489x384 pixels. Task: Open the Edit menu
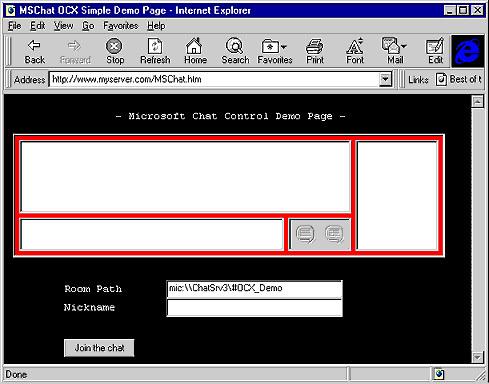coord(37,26)
